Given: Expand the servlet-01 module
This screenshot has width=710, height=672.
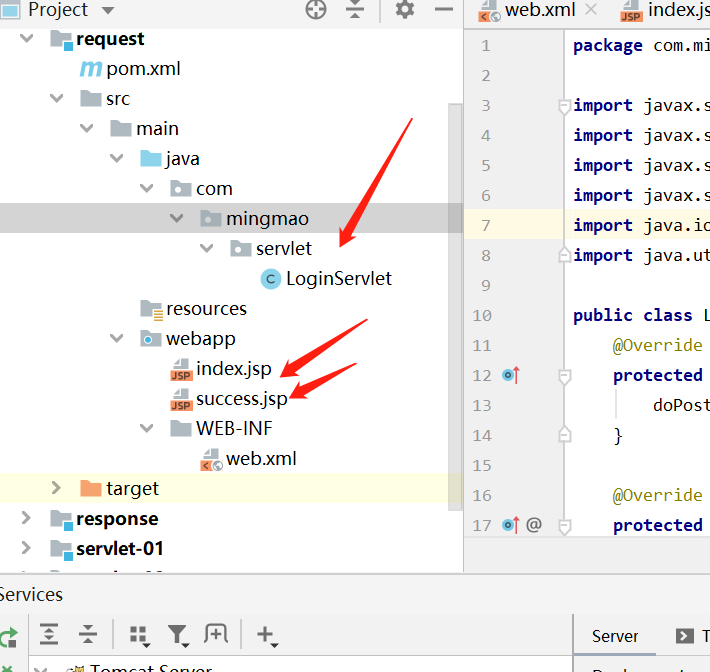Looking at the screenshot, I should (x=26, y=547).
